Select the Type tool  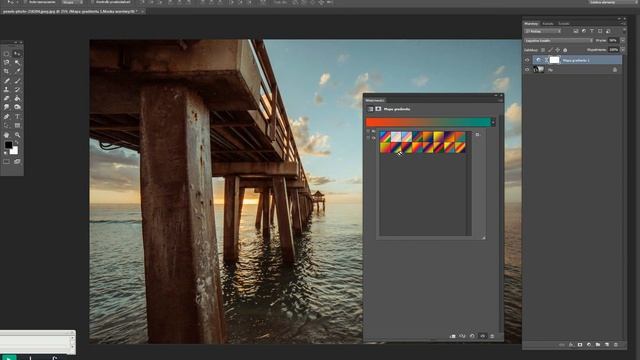[17, 117]
